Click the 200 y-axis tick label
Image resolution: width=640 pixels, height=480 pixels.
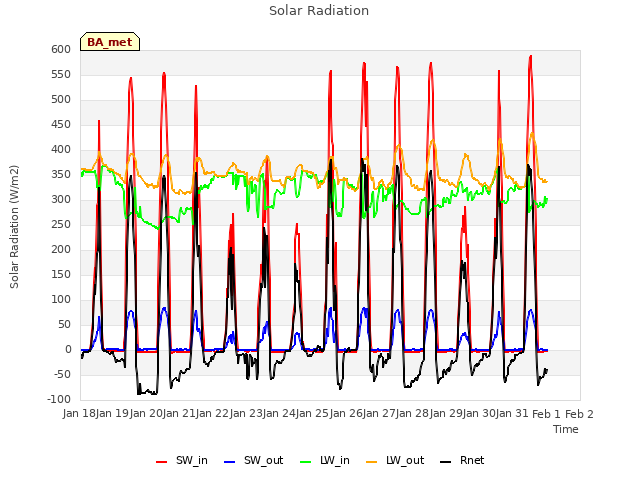(61, 250)
